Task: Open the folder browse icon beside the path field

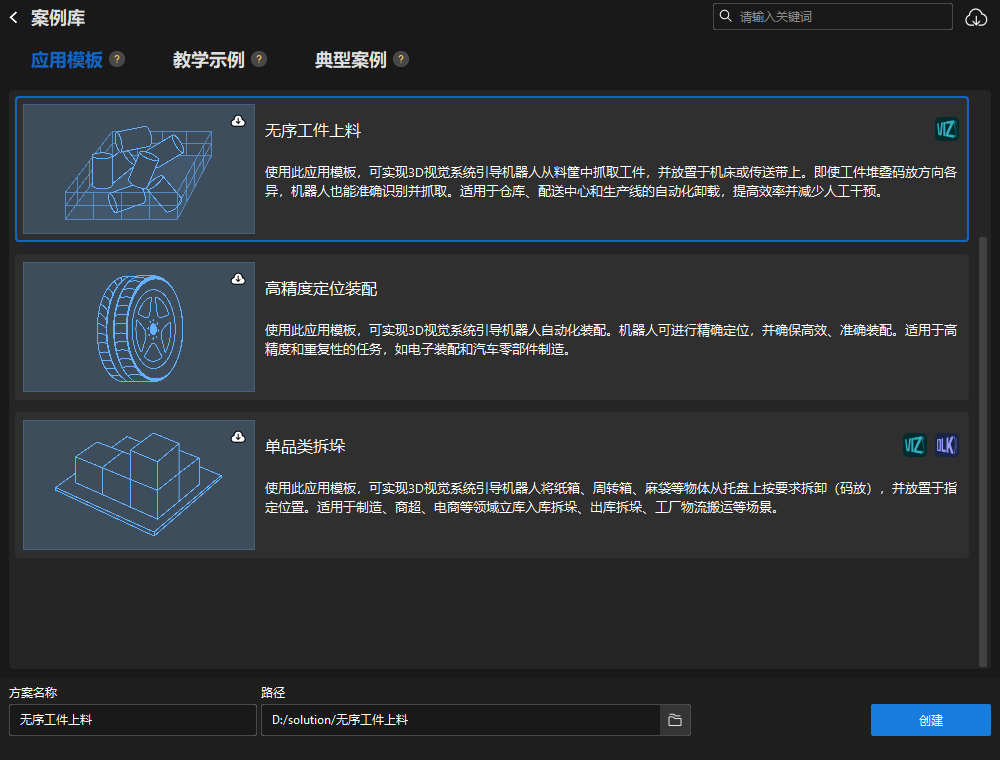Action: point(675,720)
